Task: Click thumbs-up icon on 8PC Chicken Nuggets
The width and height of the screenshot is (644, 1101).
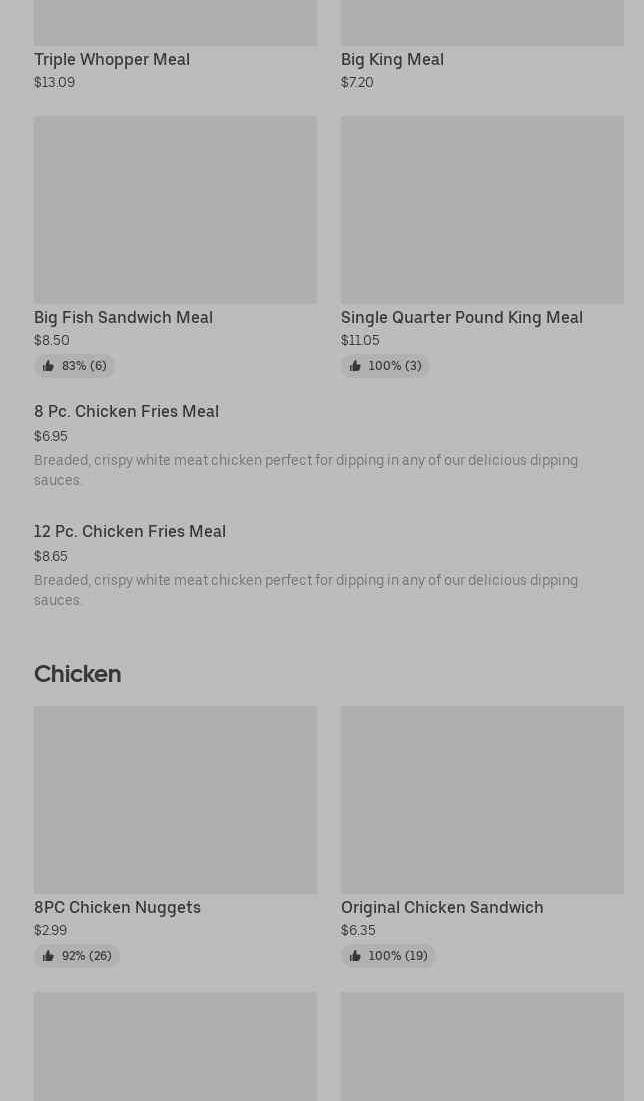Action: click(48, 956)
